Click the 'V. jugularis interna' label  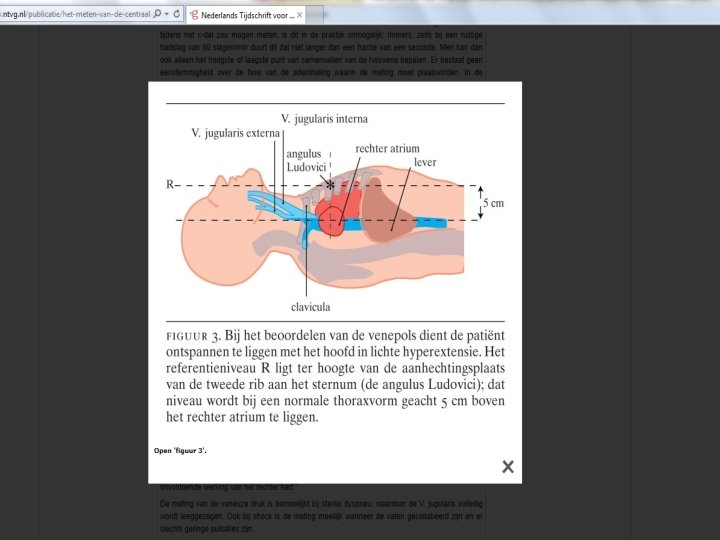324,119
